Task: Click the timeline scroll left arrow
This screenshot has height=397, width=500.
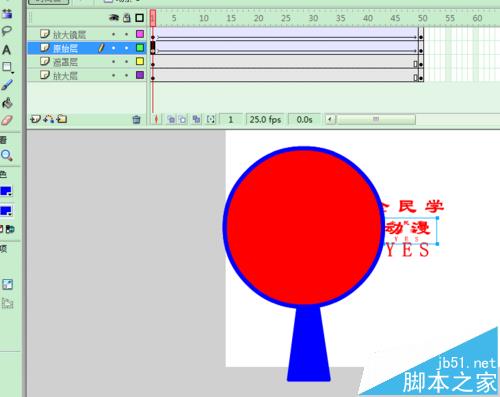Action: pyautogui.click(x=330, y=119)
